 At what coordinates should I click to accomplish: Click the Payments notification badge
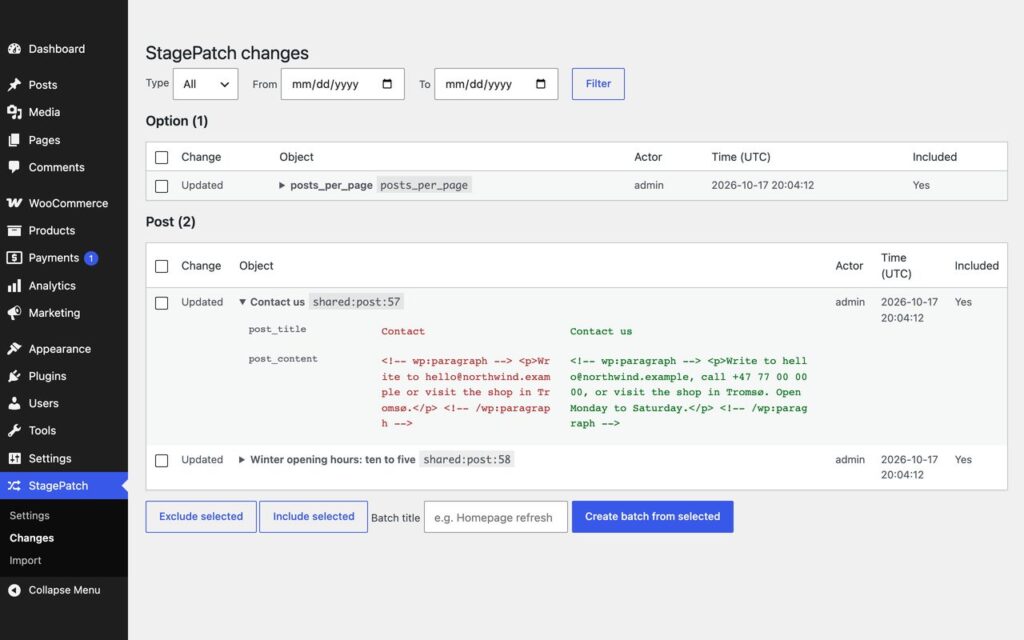coord(91,258)
